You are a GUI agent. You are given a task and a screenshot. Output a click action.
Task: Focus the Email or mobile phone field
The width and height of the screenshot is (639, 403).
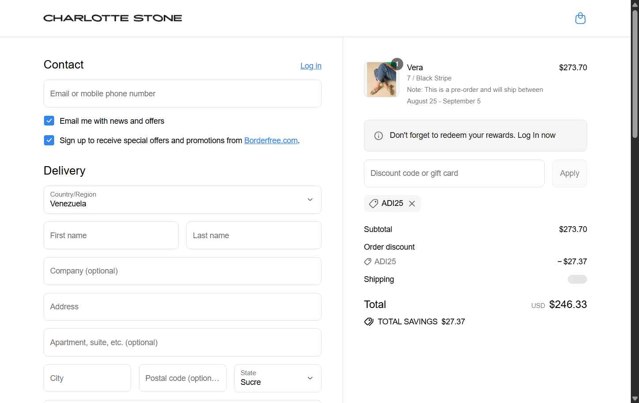(182, 94)
